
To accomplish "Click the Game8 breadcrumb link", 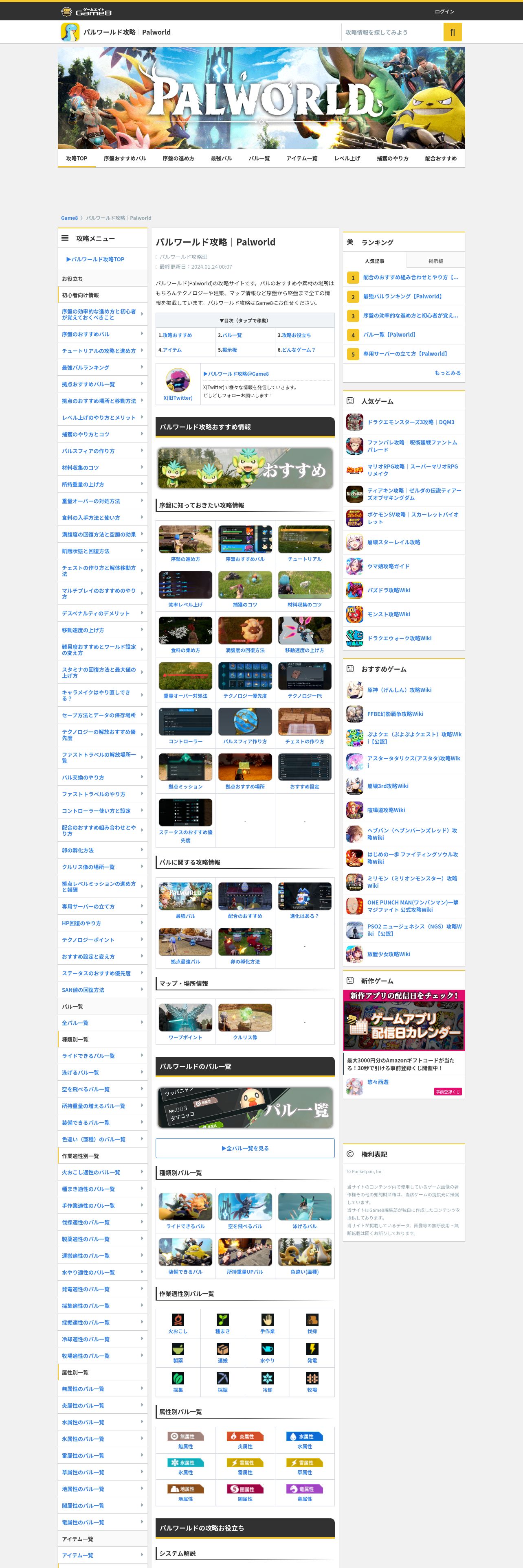I will coord(69,218).
